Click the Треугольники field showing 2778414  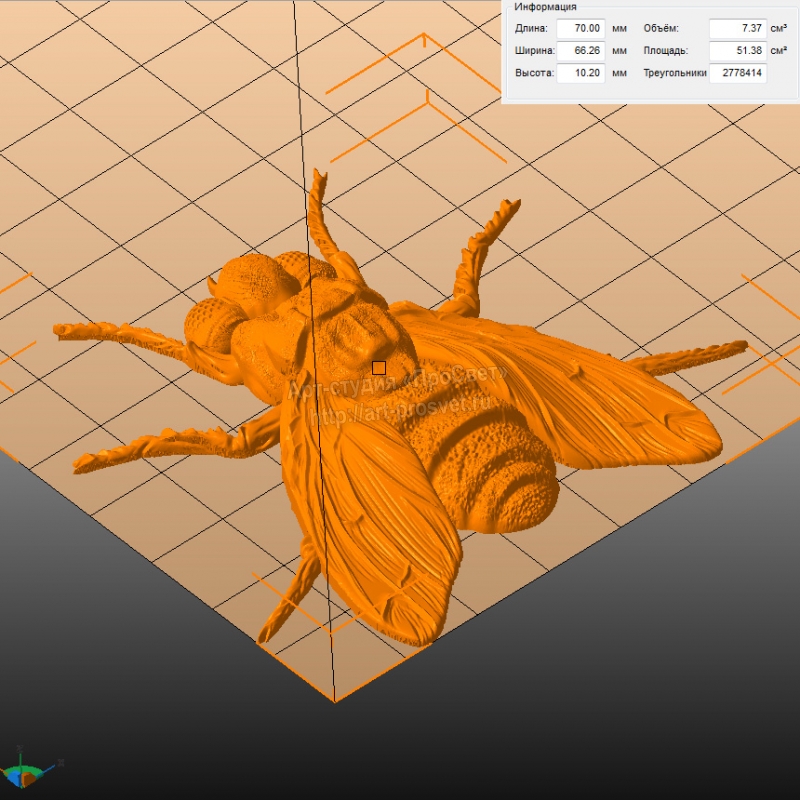pos(737,73)
